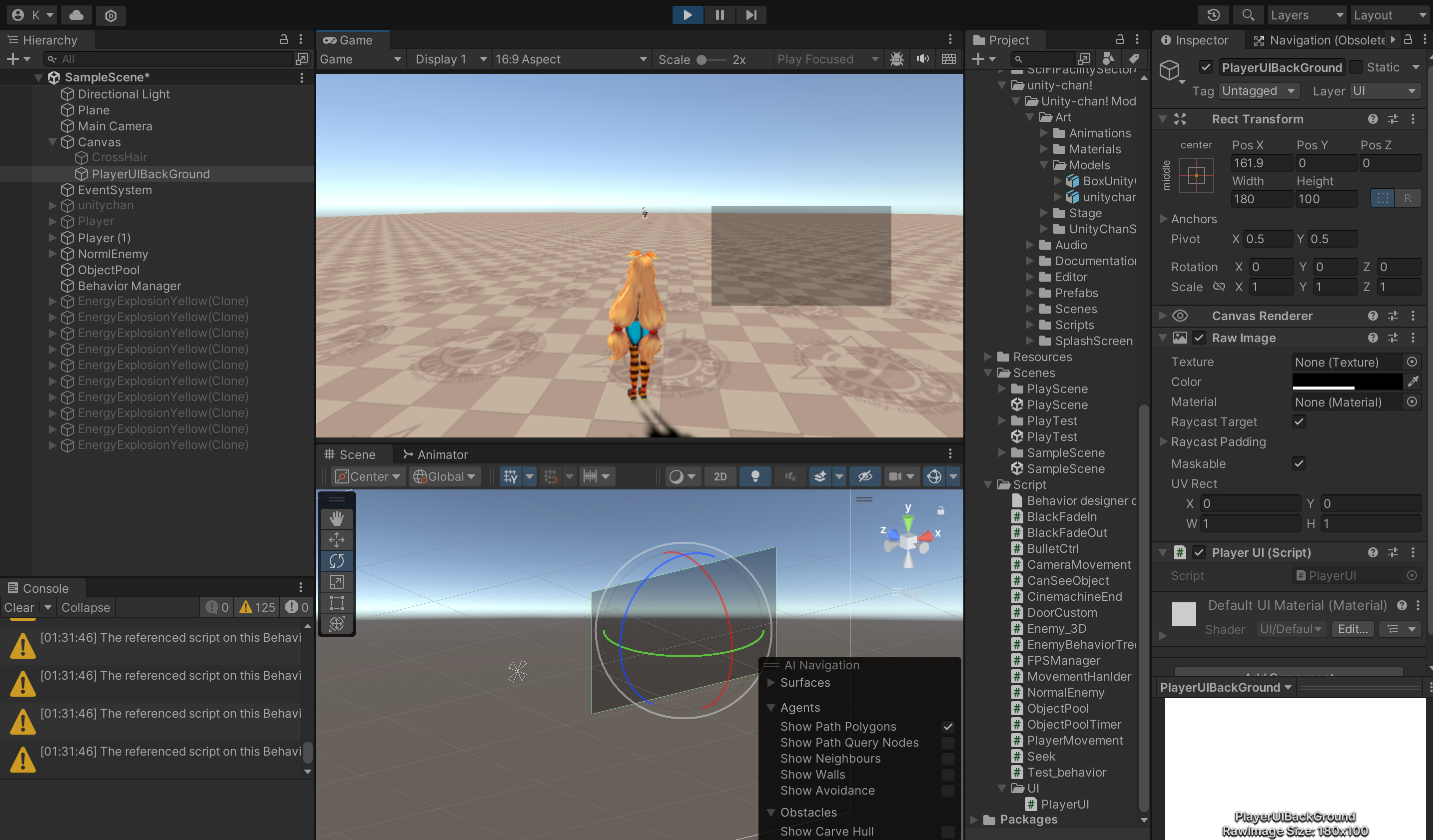
Task: Toggle PlayerUIBackGround active checkbox
Action: tap(1206, 67)
